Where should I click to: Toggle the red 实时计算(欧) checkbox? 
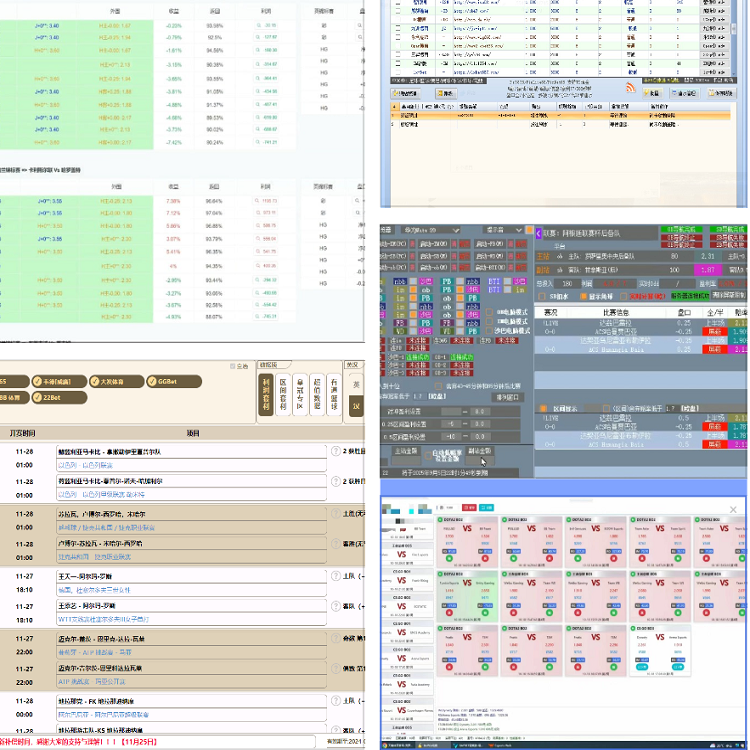[x=623, y=297]
